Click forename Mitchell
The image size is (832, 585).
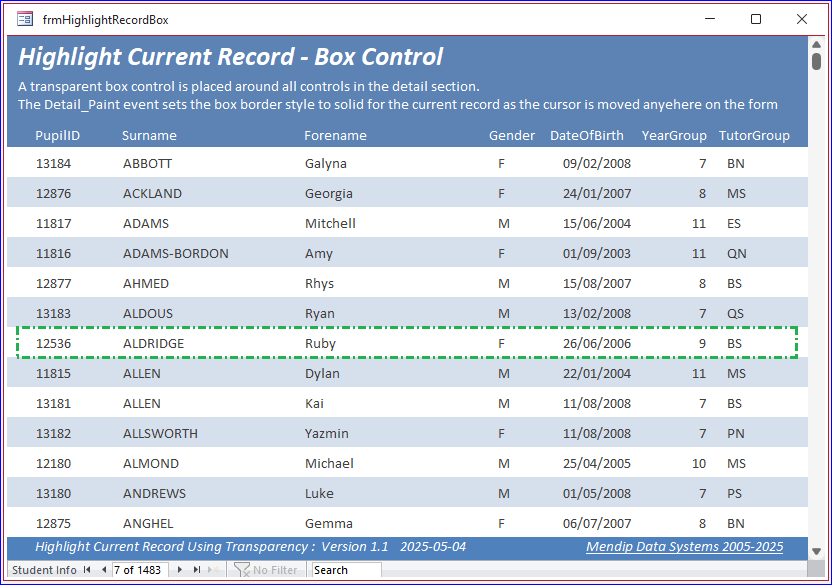[330, 223]
